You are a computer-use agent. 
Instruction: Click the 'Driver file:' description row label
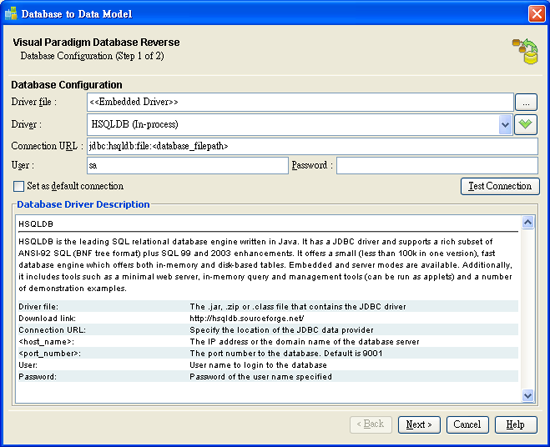(x=39, y=307)
